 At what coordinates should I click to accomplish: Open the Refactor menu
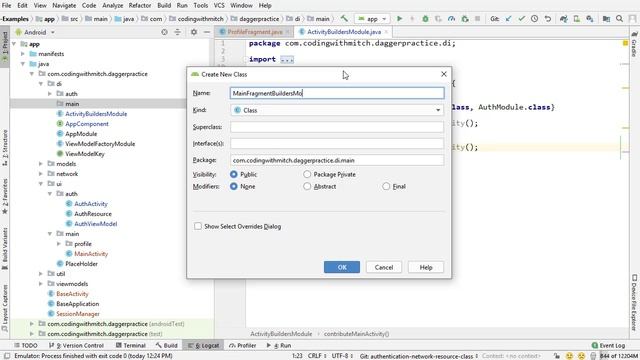(x=140, y=5)
